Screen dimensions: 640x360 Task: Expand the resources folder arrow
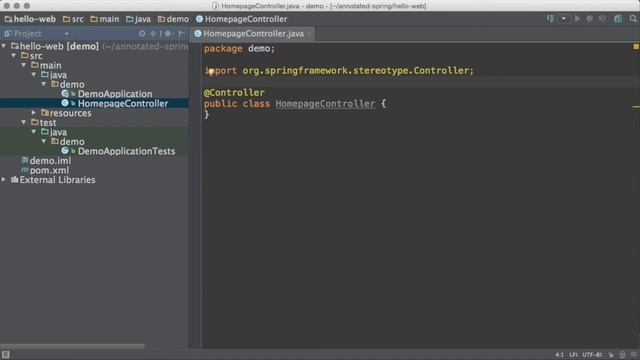[x=34, y=113]
